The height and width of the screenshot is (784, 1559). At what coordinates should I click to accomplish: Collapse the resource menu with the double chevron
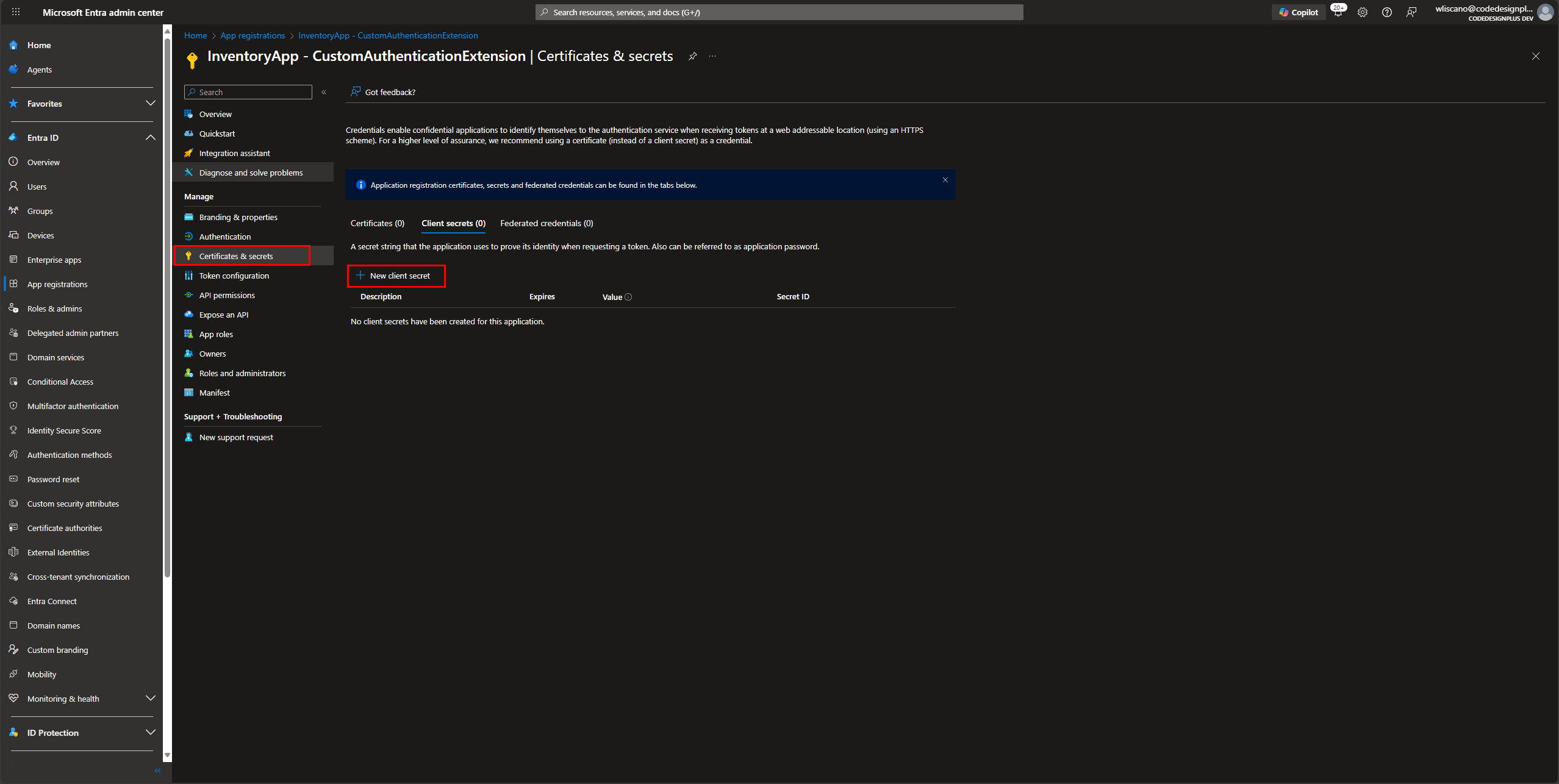[x=324, y=92]
